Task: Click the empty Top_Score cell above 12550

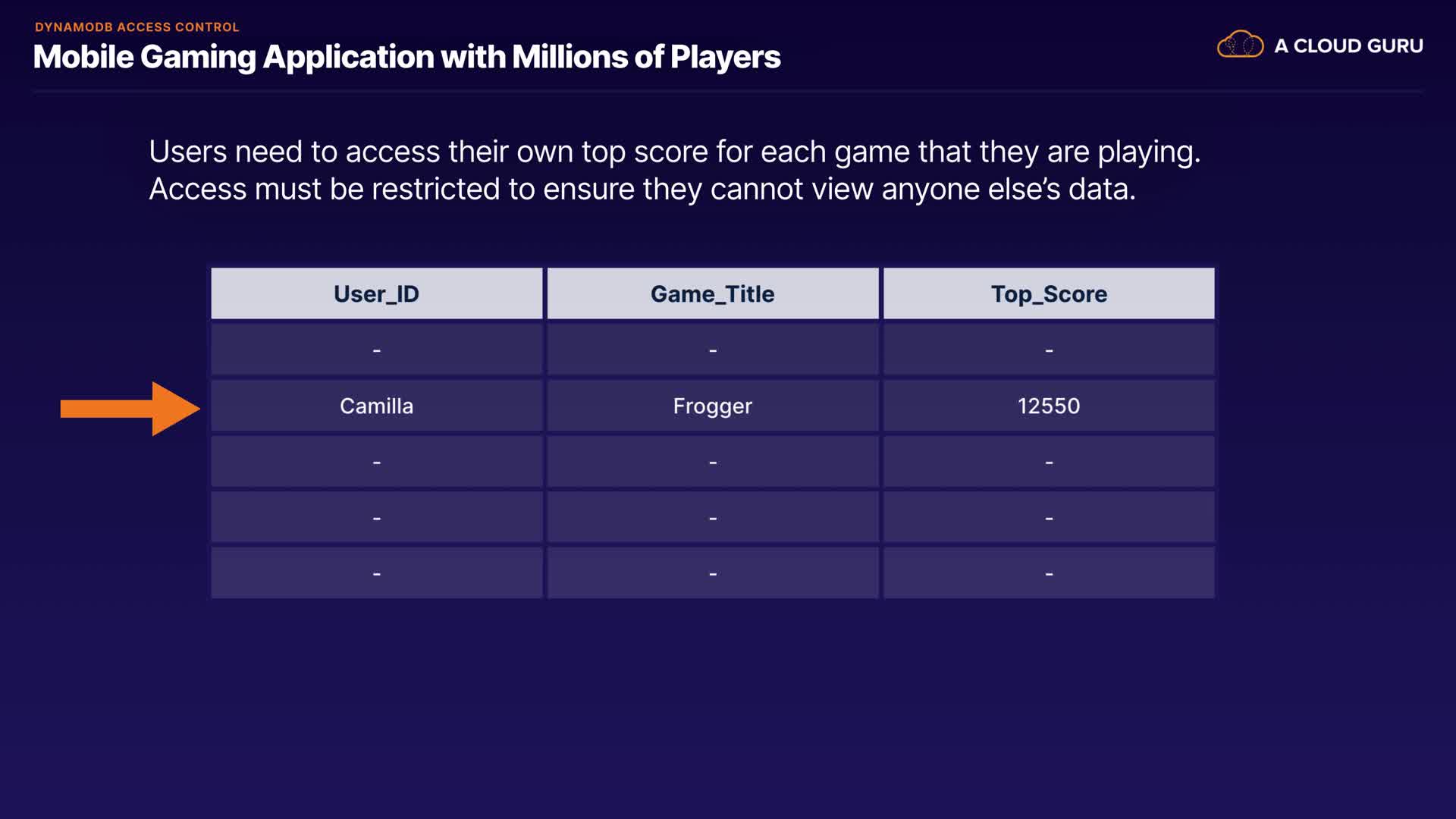Action: tap(1049, 350)
